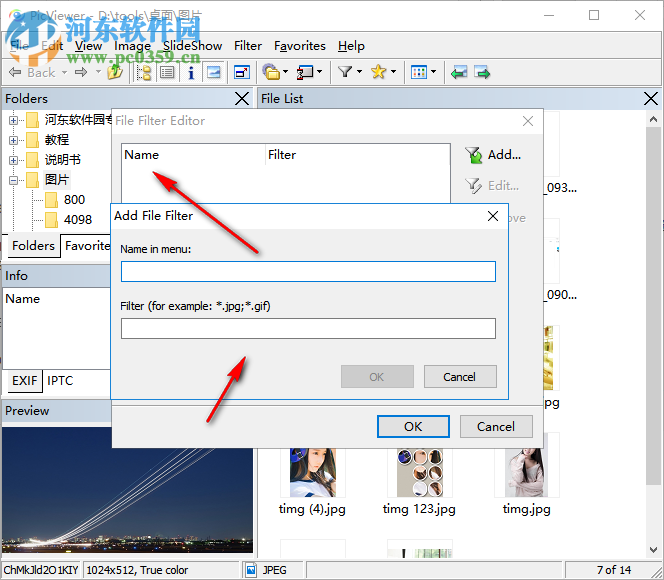This screenshot has width=664, height=580.
Task: Click the Name column header in filter list
Action: tap(193, 155)
